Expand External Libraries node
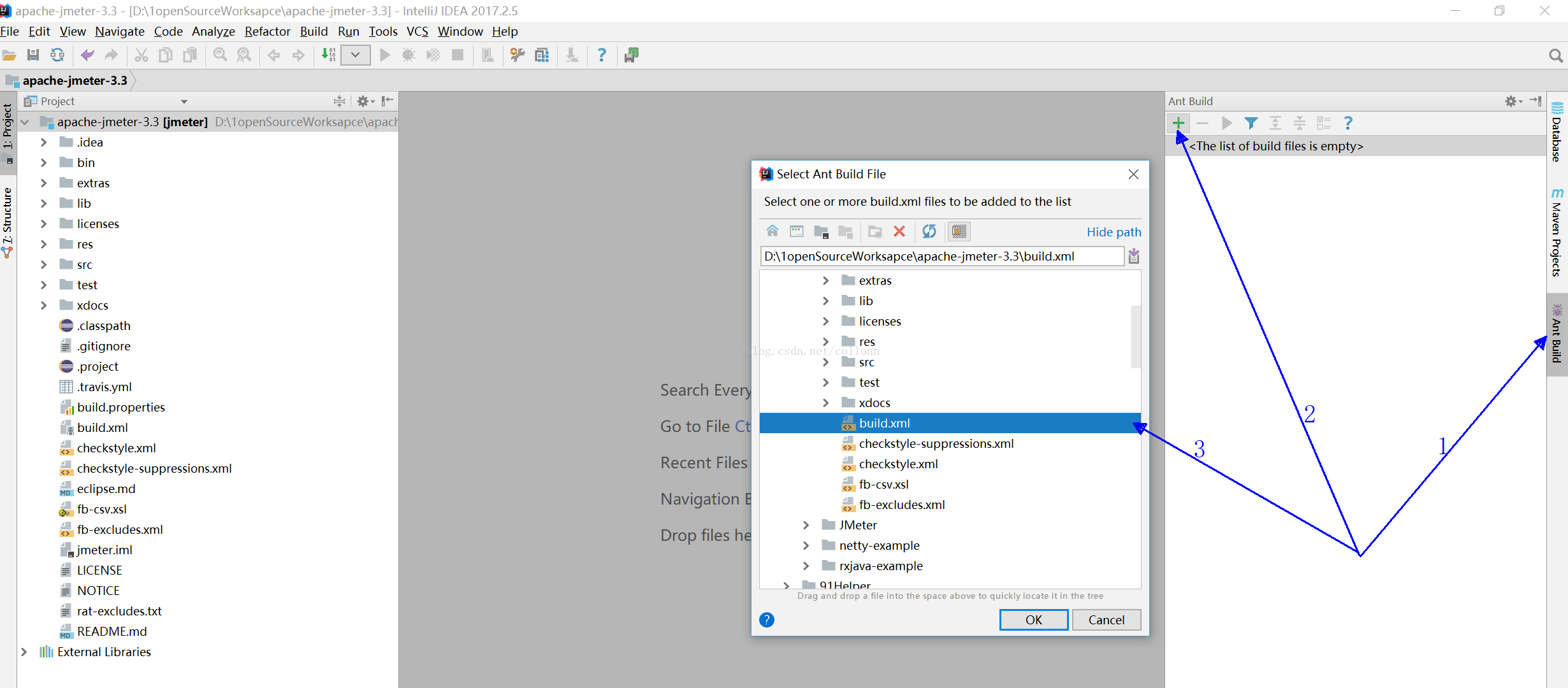The width and height of the screenshot is (1568, 688). click(x=24, y=652)
